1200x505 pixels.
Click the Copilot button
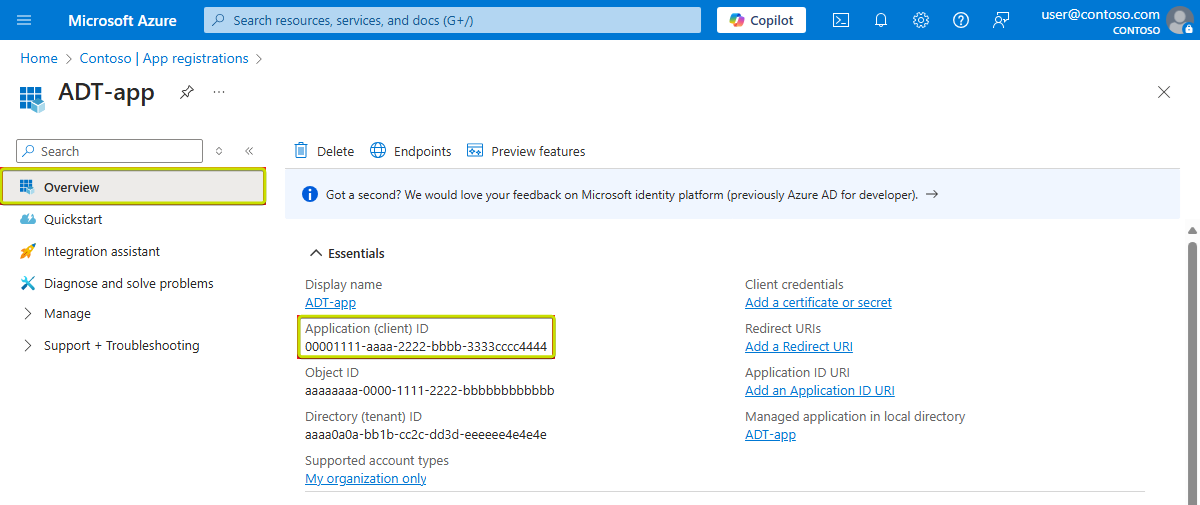[x=761, y=20]
